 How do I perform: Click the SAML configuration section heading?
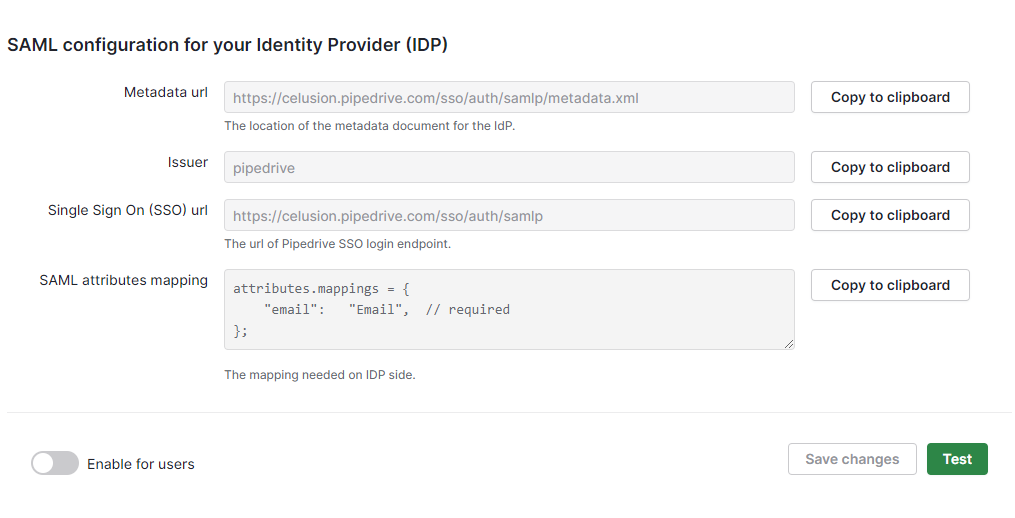[227, 45]
